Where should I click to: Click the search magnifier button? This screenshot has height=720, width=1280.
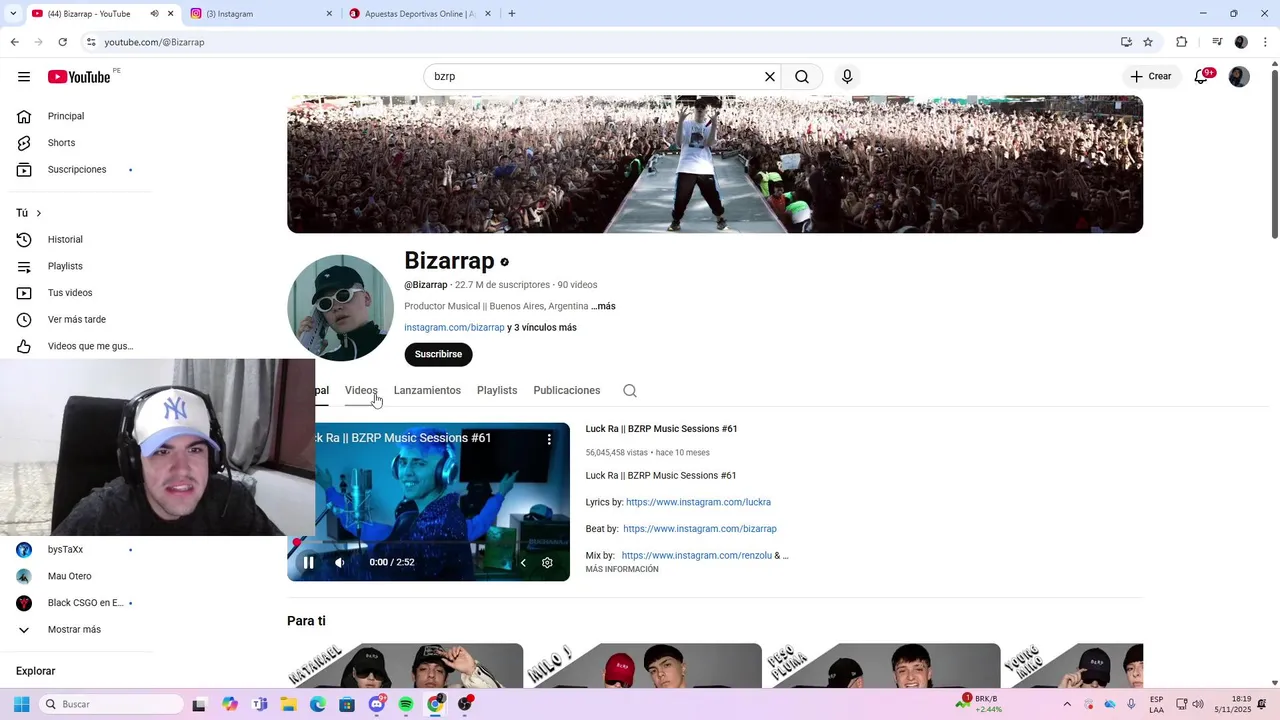click(802, 77)
